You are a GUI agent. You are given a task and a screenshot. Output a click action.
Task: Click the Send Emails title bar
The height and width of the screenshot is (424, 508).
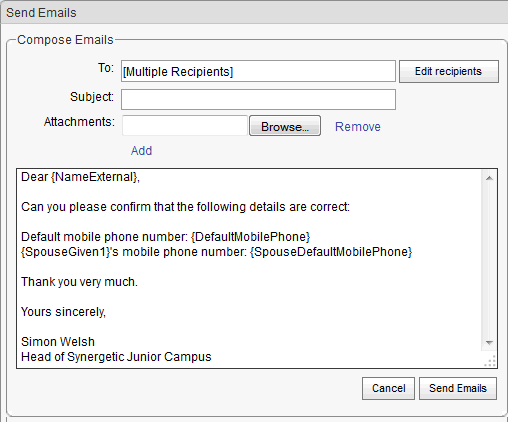click(254, 13)
